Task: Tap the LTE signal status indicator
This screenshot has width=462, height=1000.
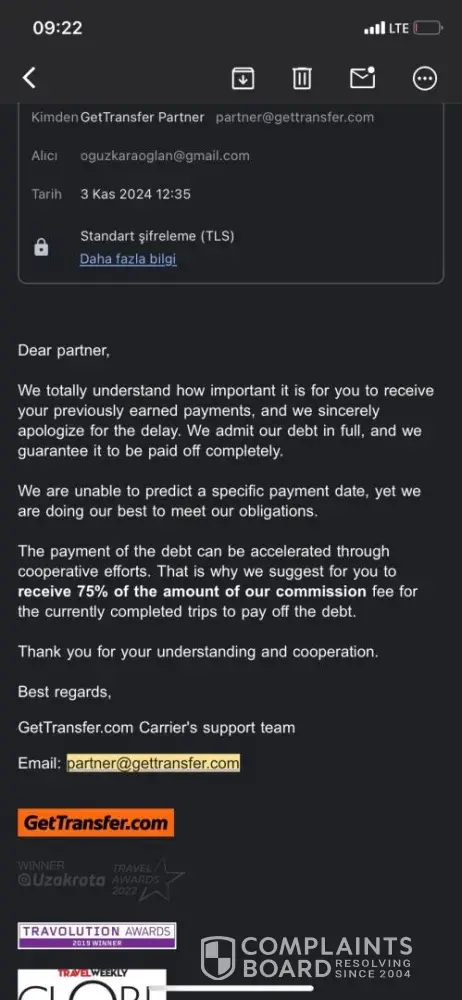Action: (x=386, y=28)
